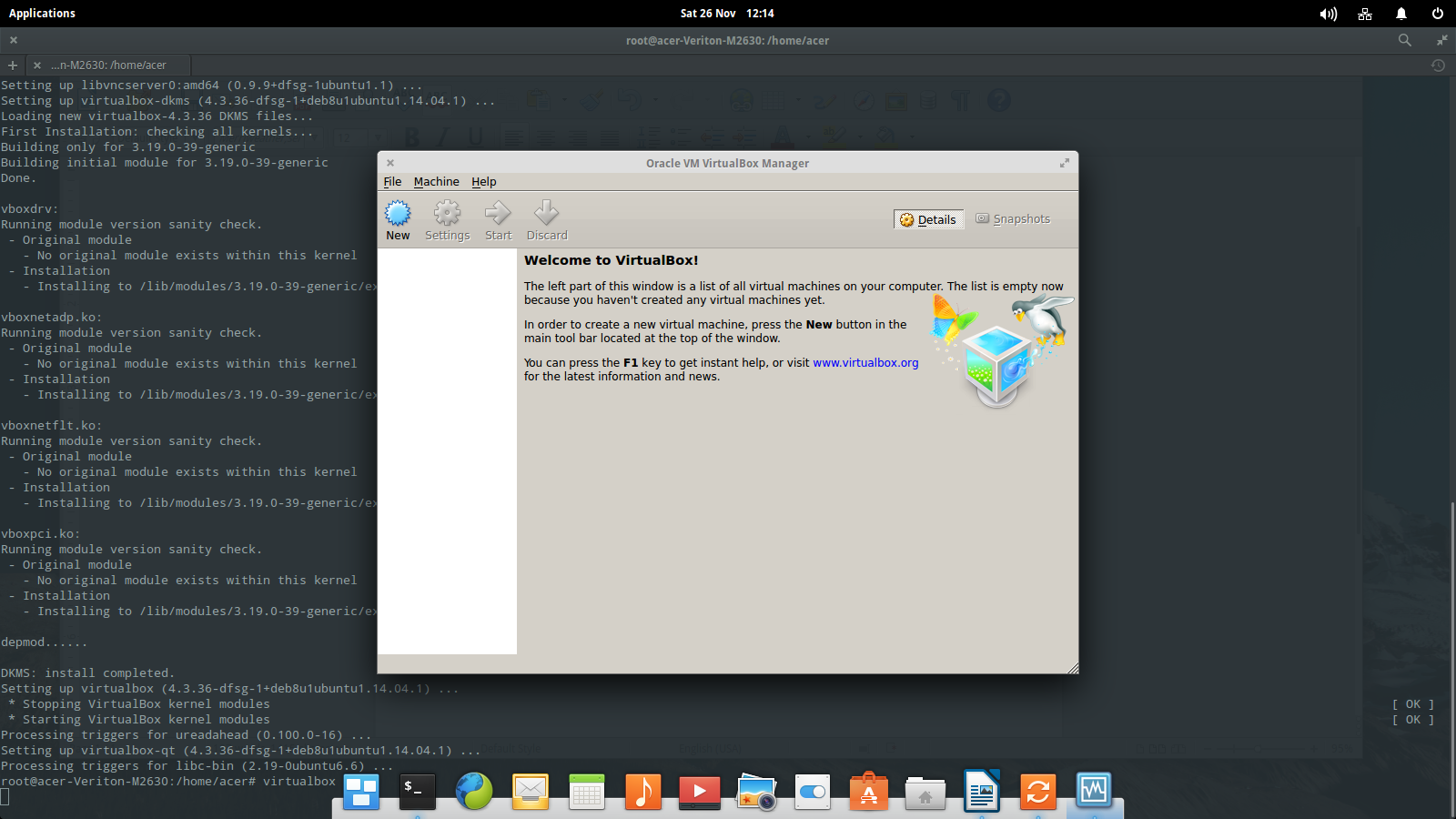This screenshot has width=1456, height=819.
Task: Open the terminal search tool
Action: (x=1405, y=40)
